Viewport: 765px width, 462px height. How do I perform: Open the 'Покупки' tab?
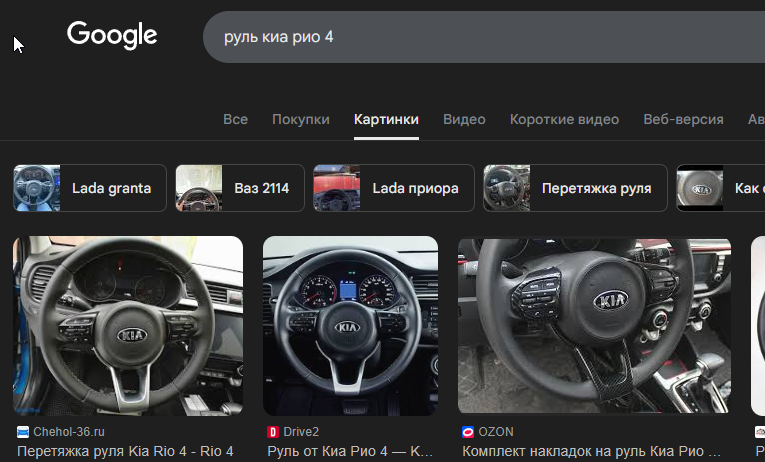[301, 120]
